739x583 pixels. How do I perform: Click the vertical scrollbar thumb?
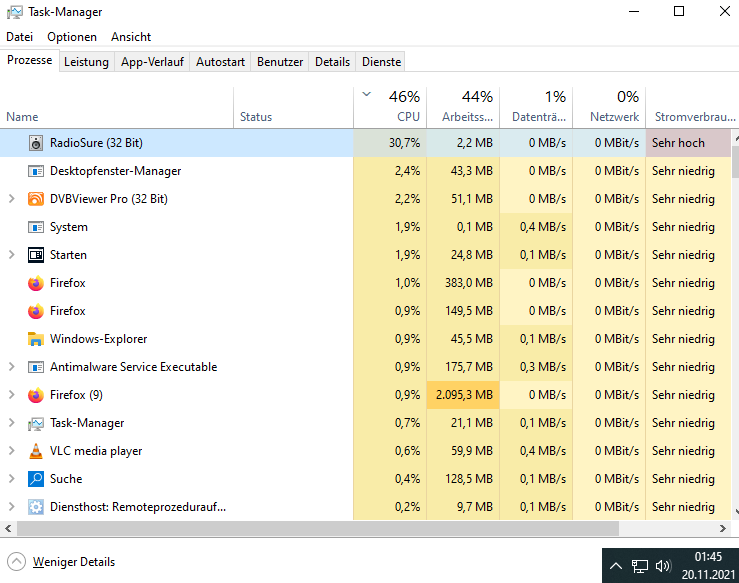[x=735, y=161]
